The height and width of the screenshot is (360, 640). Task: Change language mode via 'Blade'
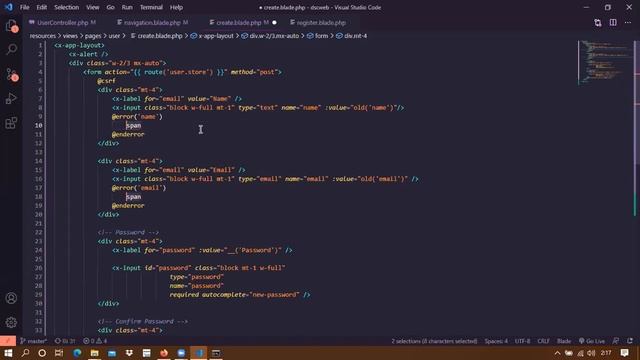point(564,341)
